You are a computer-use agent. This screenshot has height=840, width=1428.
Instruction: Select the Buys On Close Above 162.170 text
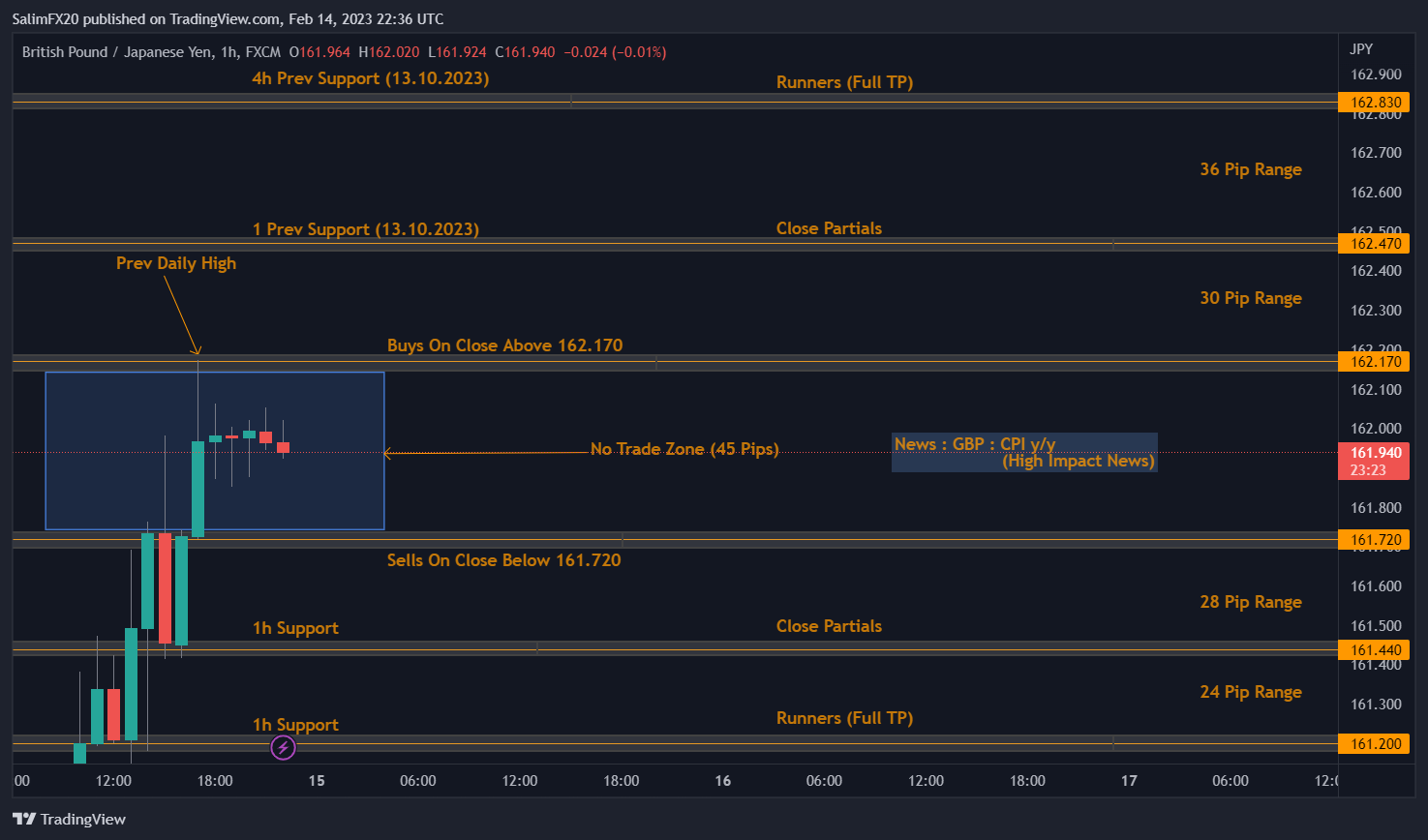(504, 345)
